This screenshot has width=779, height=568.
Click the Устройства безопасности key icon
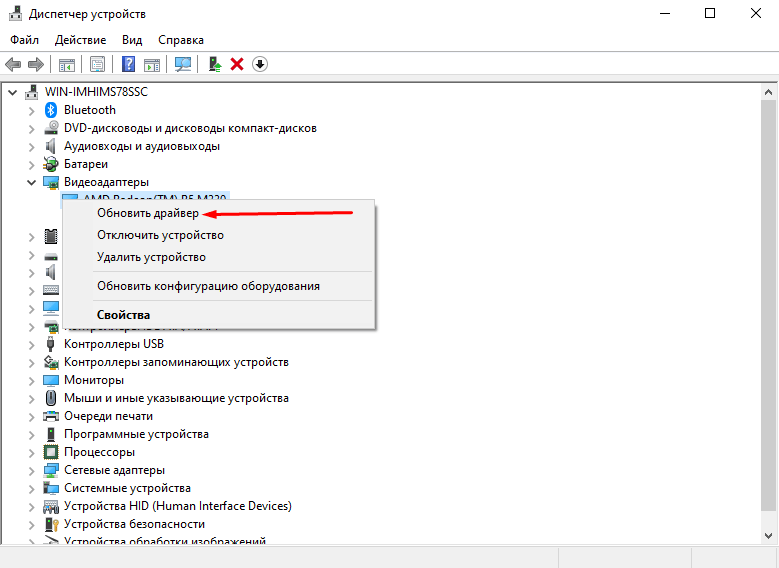51,524
